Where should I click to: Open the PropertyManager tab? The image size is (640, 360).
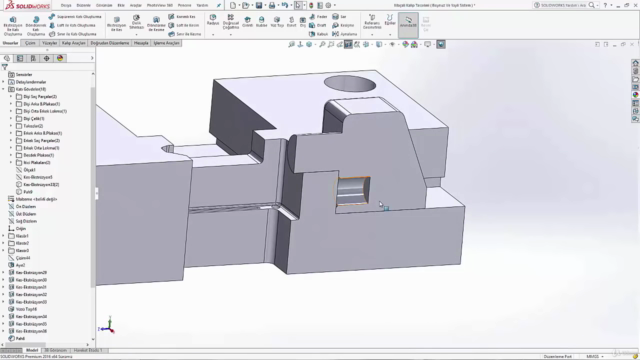point(20,58)
